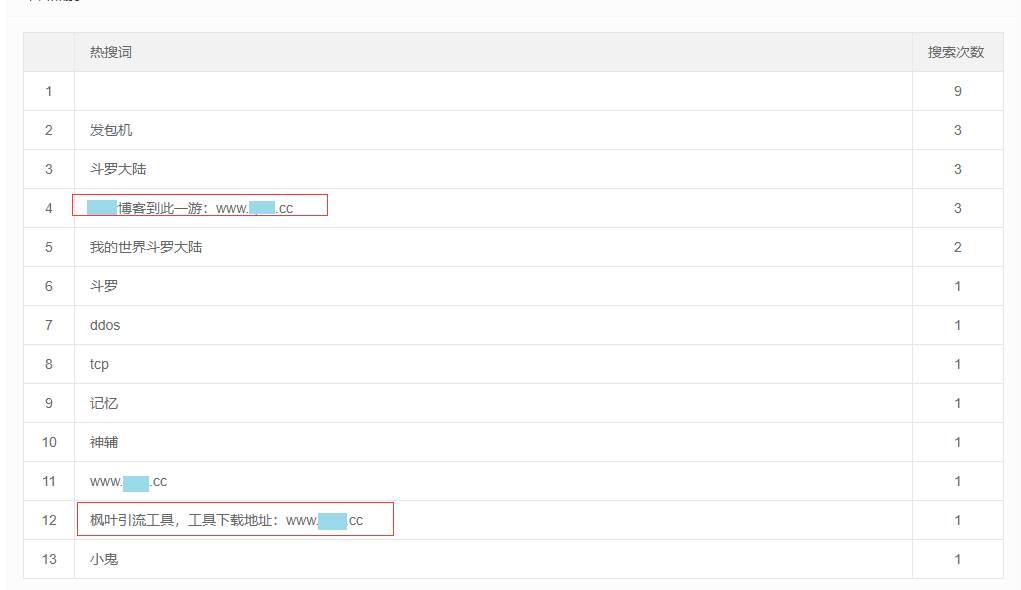Click the 斗罗大陆 keyword in row 3

(118, 169)
